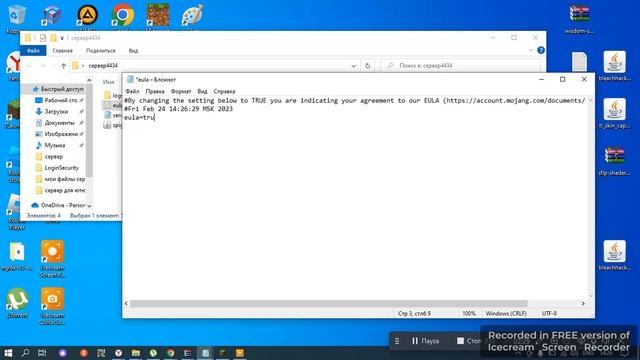640x360 pixels.
Task: Click the Notepad scroll-right arrow
Action: pyautogui.click(x=583, y=304)
